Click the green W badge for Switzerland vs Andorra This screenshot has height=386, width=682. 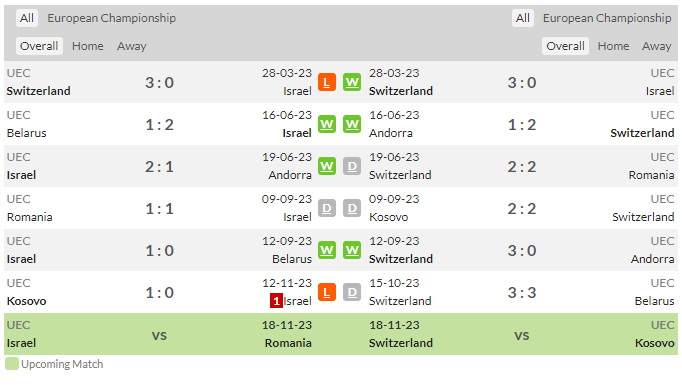352,250
